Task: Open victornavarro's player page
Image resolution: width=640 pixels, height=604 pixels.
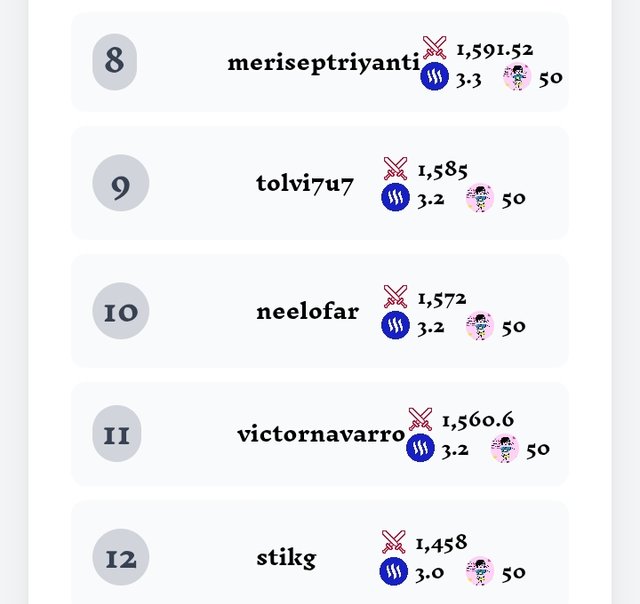Action: click(321, 434)
